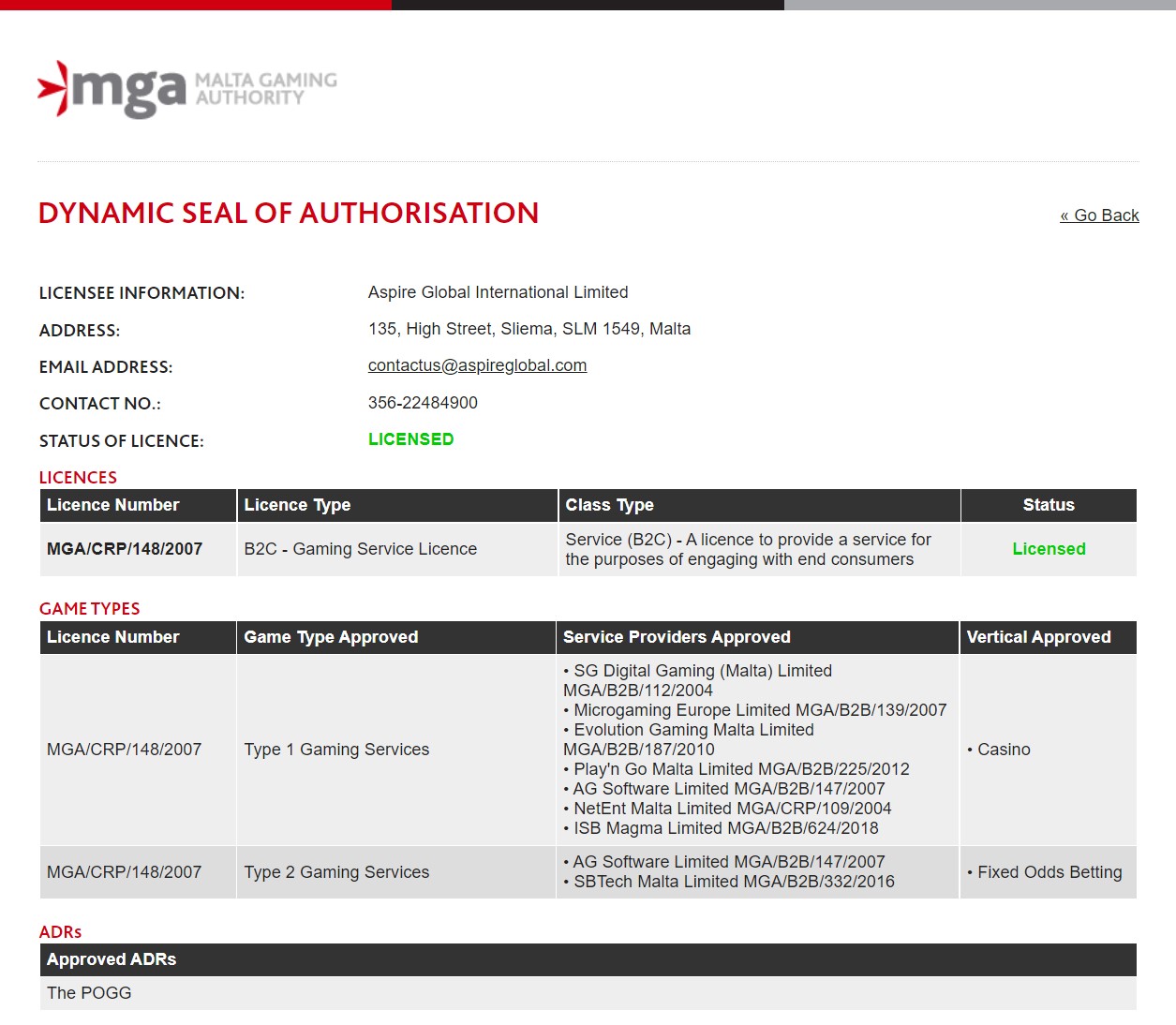1176x1025 pixels.
Task: Click green LICENSED status of licence value
Action: (410, 439)
